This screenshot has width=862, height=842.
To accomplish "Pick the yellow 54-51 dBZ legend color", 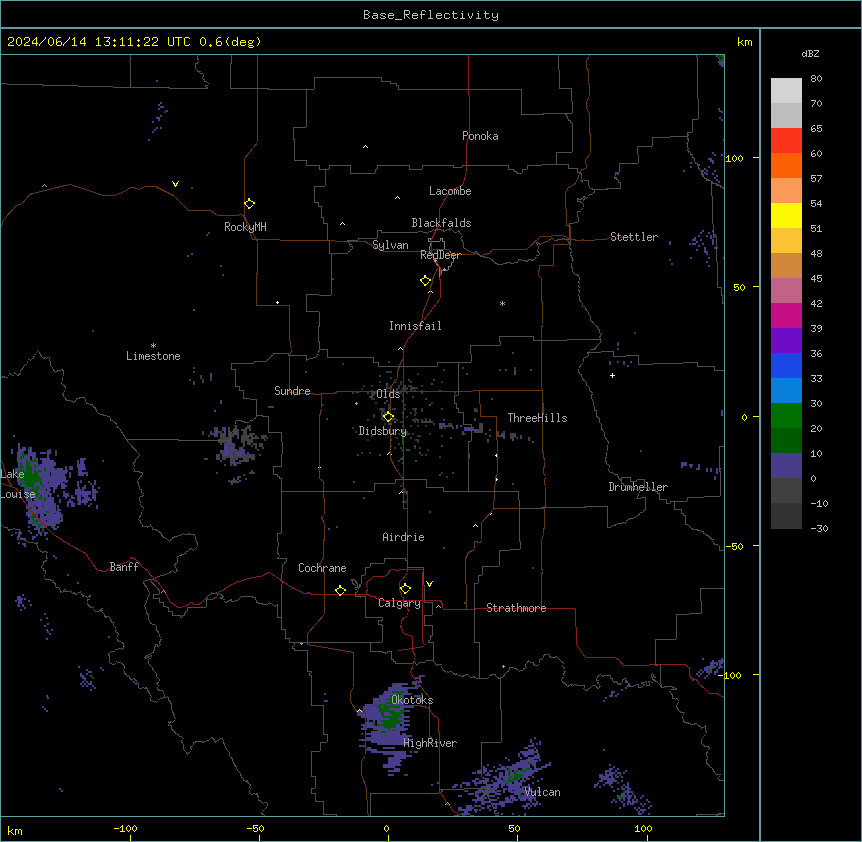I will [786, 215].
